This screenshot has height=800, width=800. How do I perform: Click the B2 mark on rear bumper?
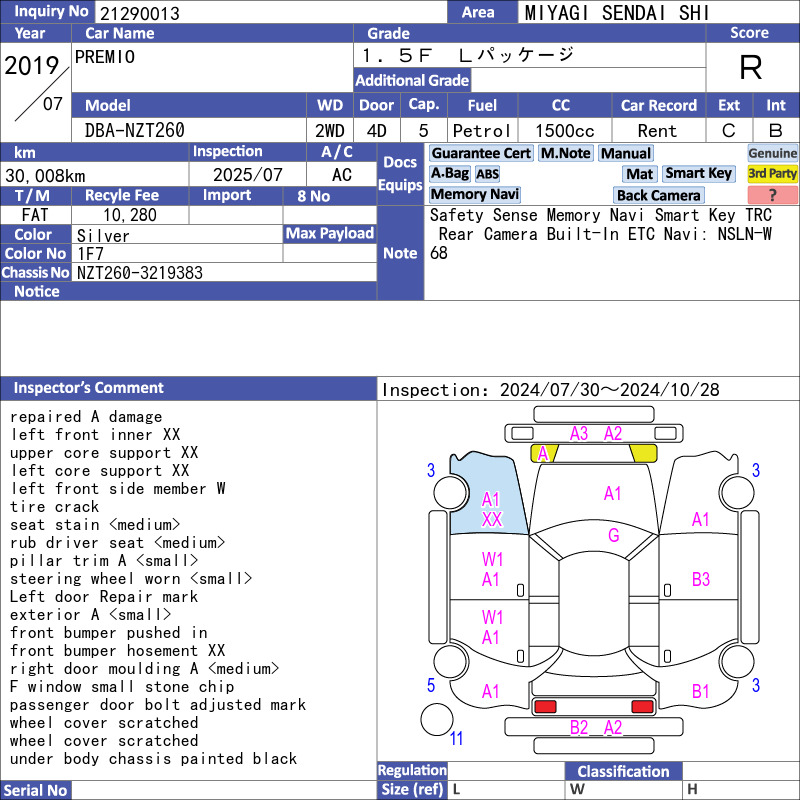point(579,727)
